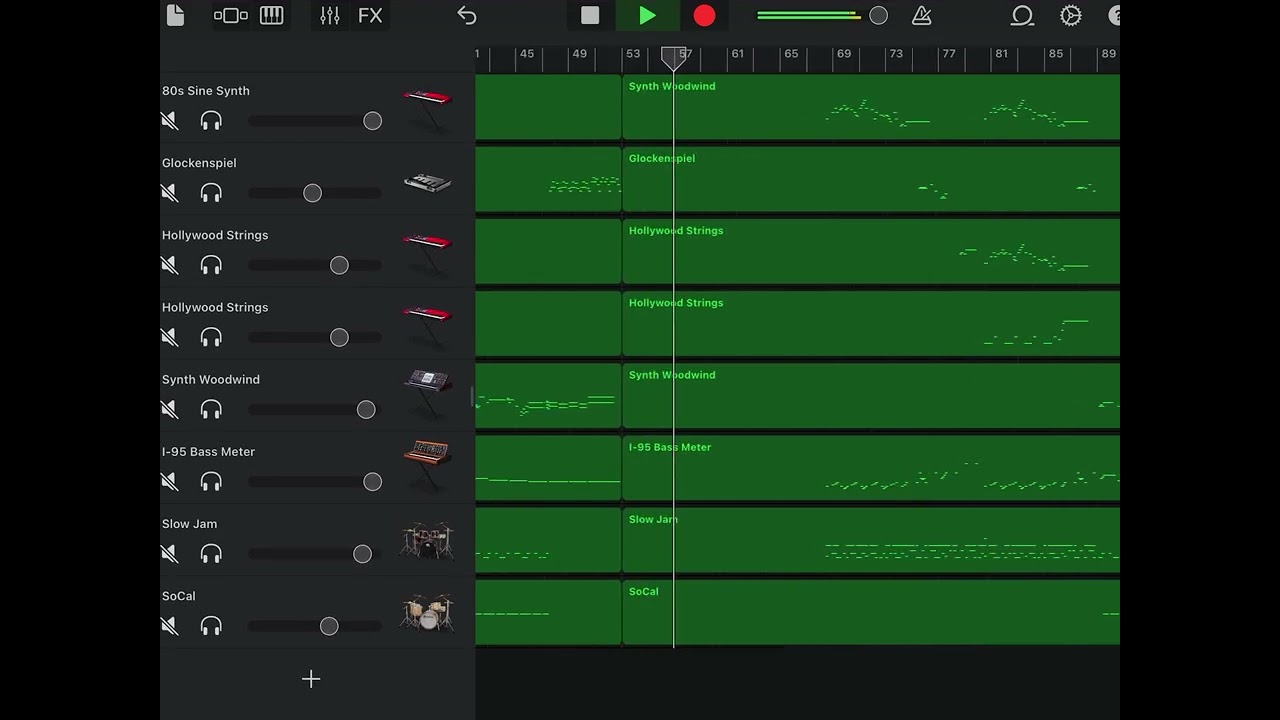Solo the second Hollywood Strings track
Viewport: 1280px width, 720px height.
(211, 337)
